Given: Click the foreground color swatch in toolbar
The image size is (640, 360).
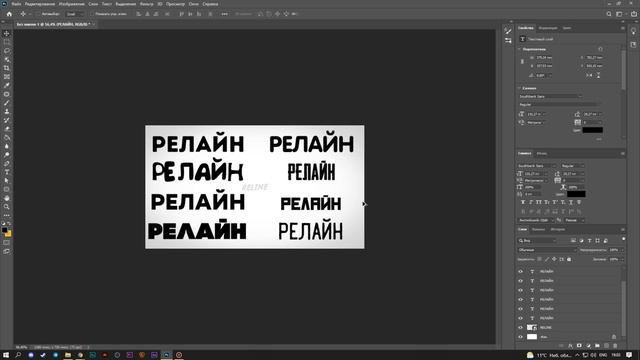Looking at the screenshot, I should [x=4, y=231].
